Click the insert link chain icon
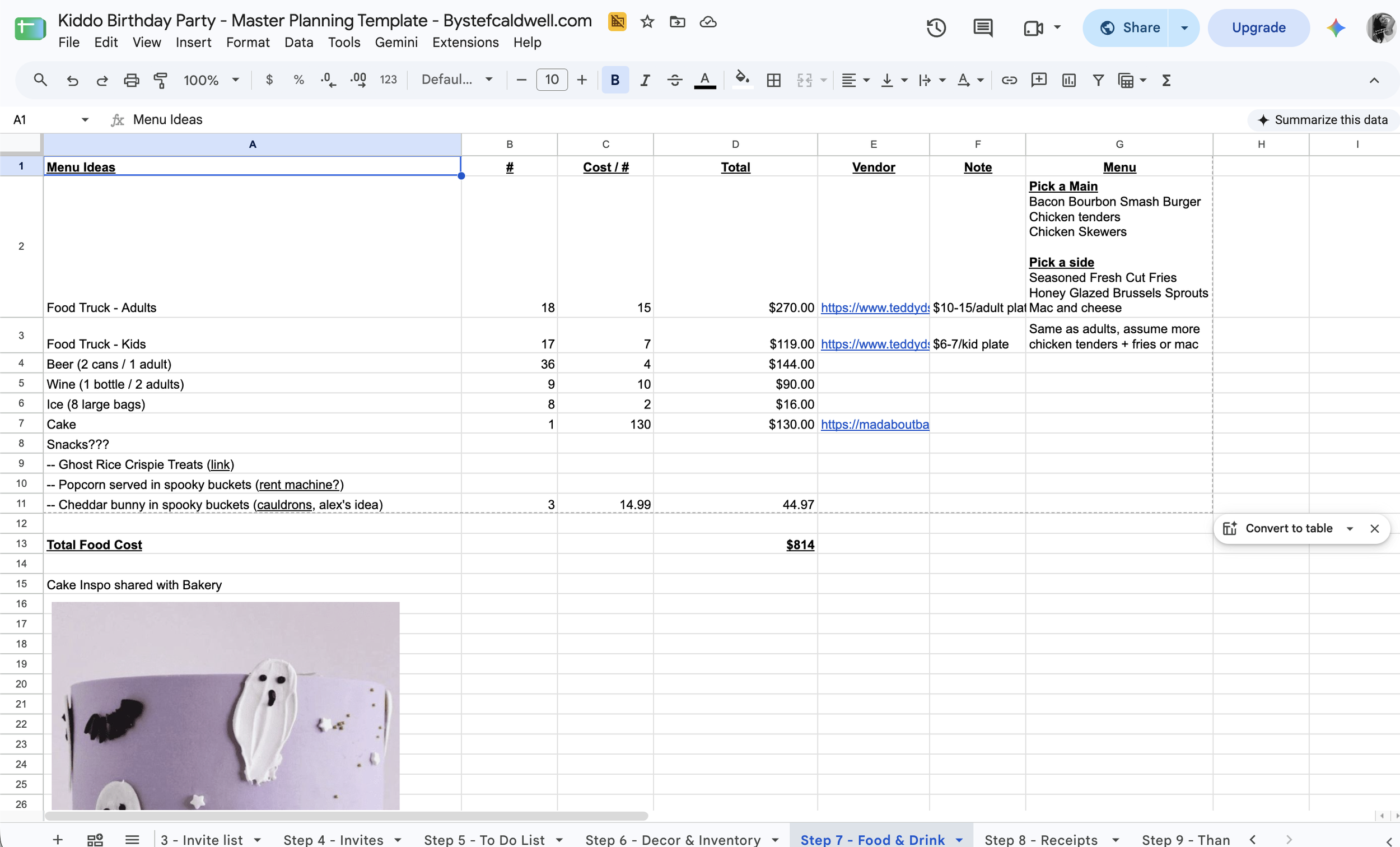The image size is (1400, 847). click(1009, 80)
